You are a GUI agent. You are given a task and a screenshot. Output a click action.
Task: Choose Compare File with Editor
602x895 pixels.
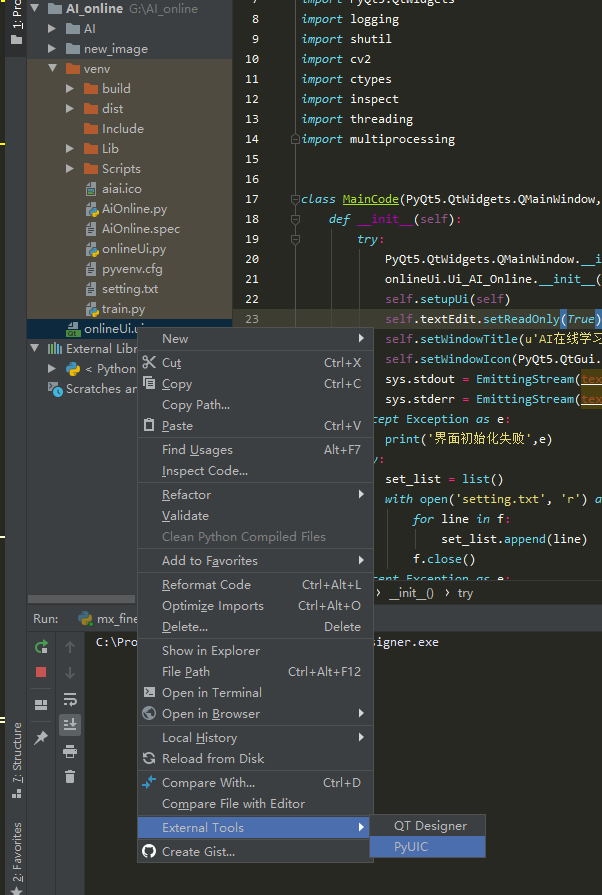pos(255,804)
